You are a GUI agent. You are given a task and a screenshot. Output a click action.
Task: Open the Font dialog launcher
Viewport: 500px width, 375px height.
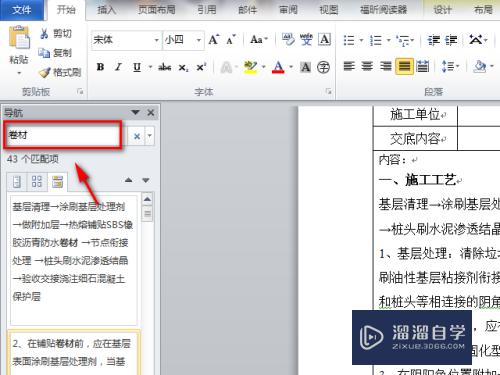[329, 91]
